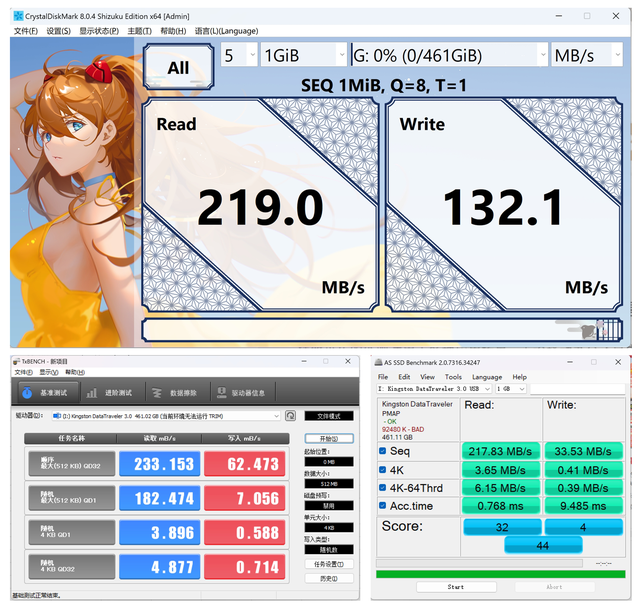
Task: Click the 62.473 write value in TxBENCH
Action: 245,464
